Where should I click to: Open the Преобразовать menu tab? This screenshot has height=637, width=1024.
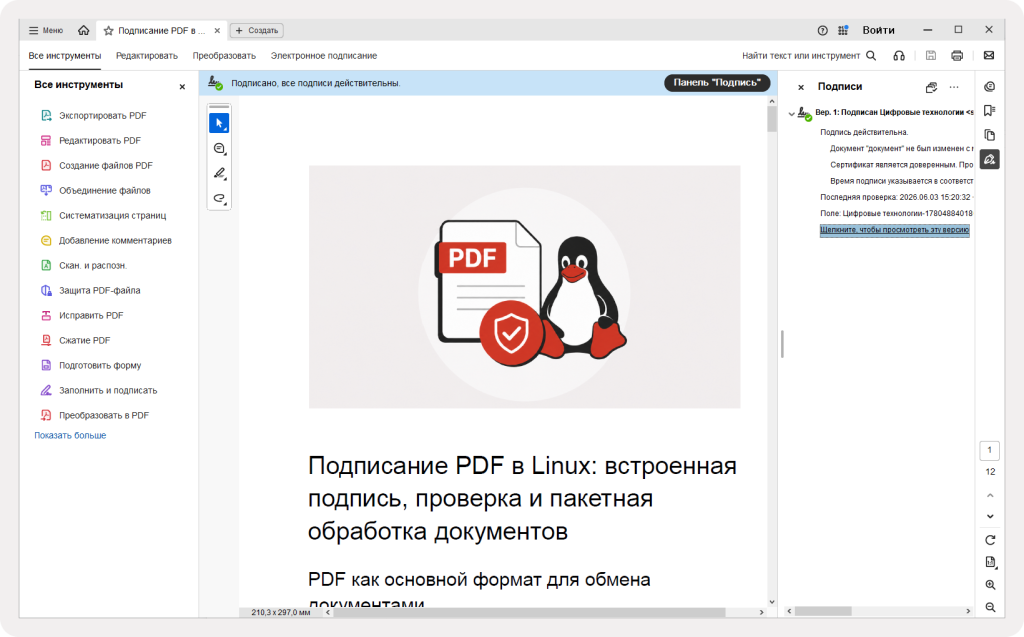click(224, 56)
